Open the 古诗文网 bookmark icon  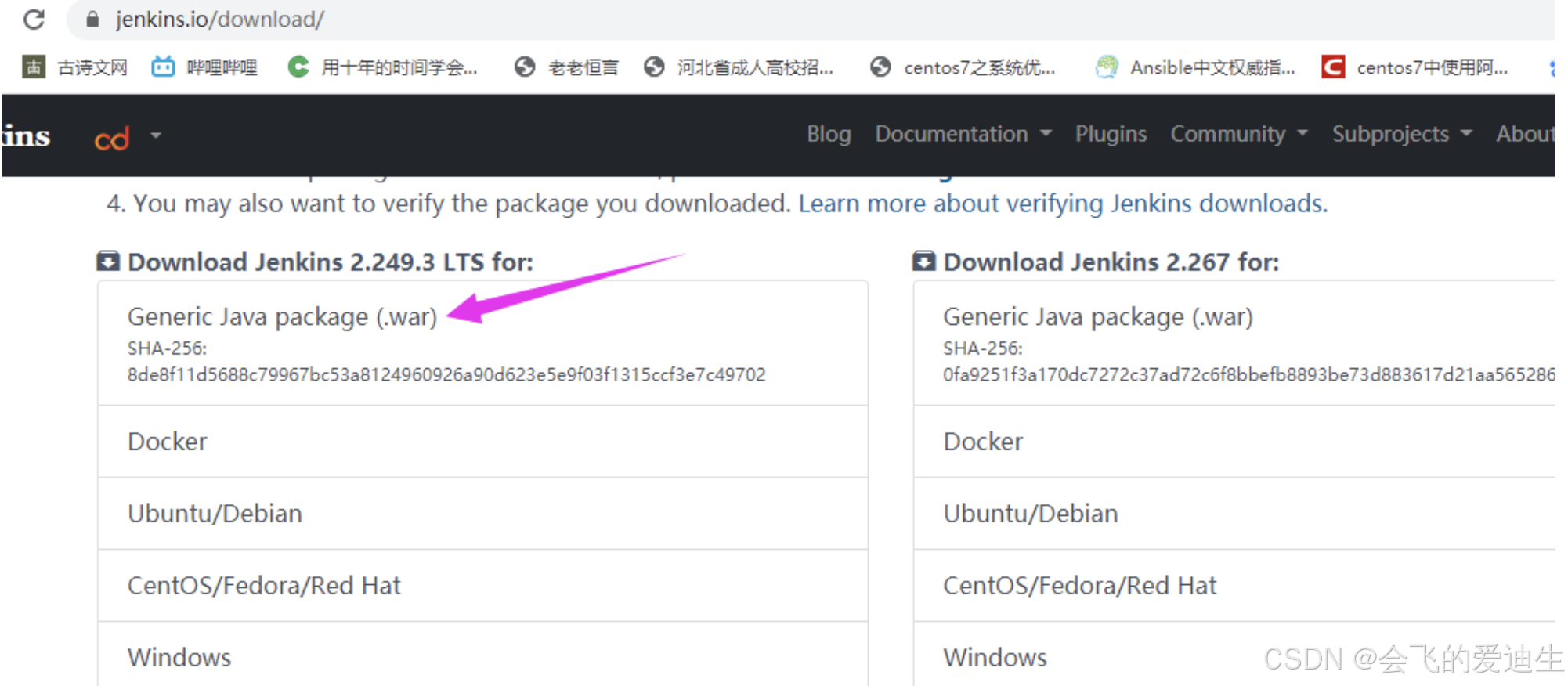tap(34, 67)
